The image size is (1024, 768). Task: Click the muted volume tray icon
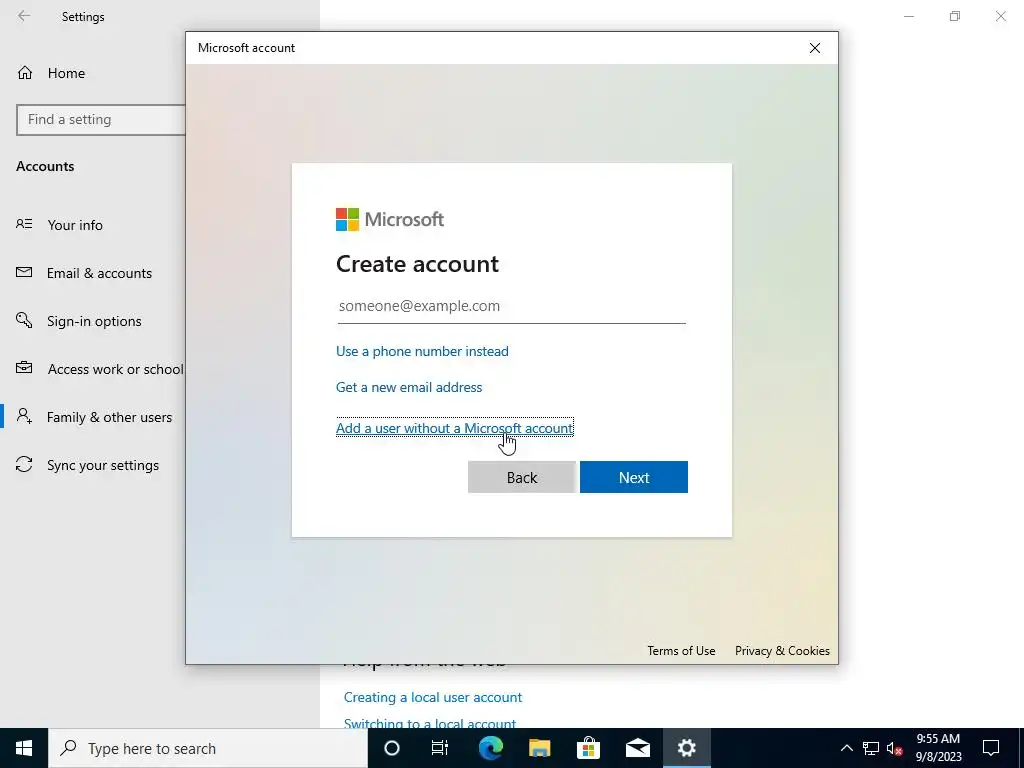pyautogui.click(x=895, y=748)
